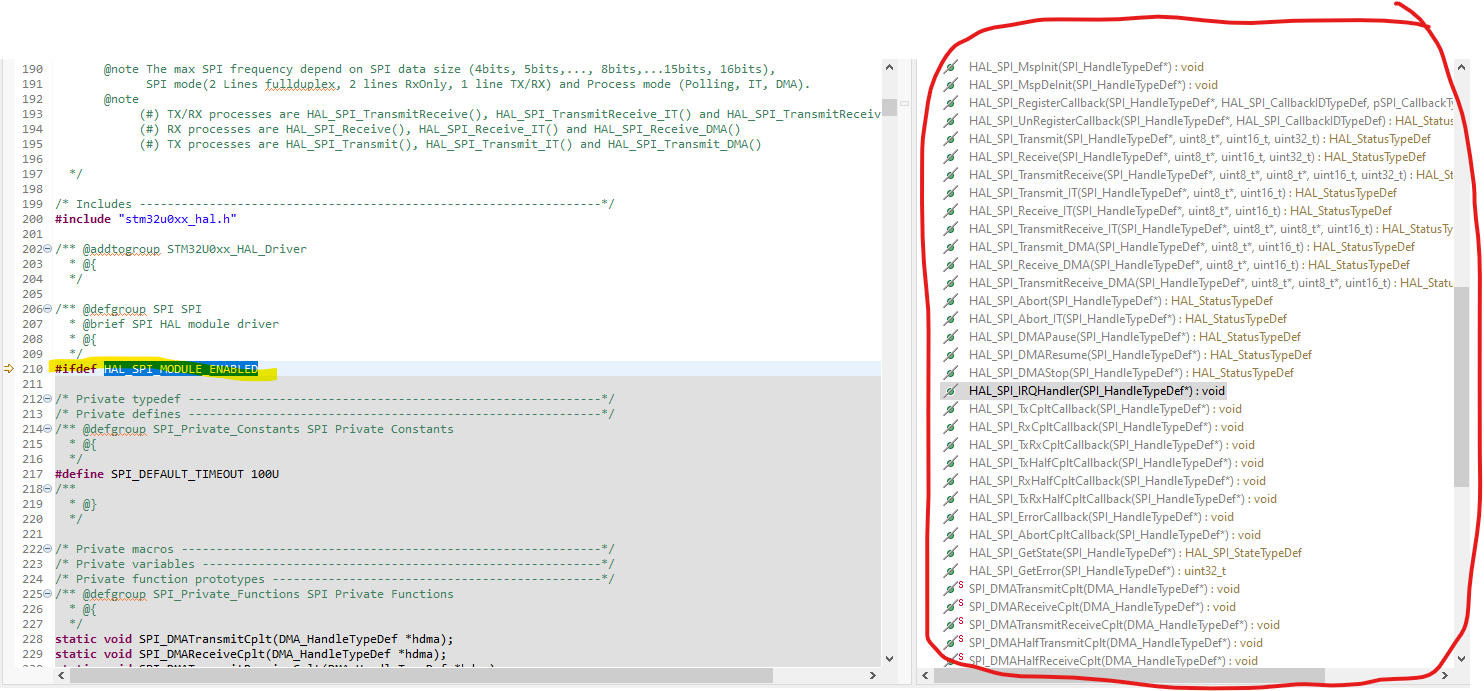Click the function icon beside HAL_SPI_Receive_DMA
Viewport: 1484px width, 691px height.
[953, 264]
